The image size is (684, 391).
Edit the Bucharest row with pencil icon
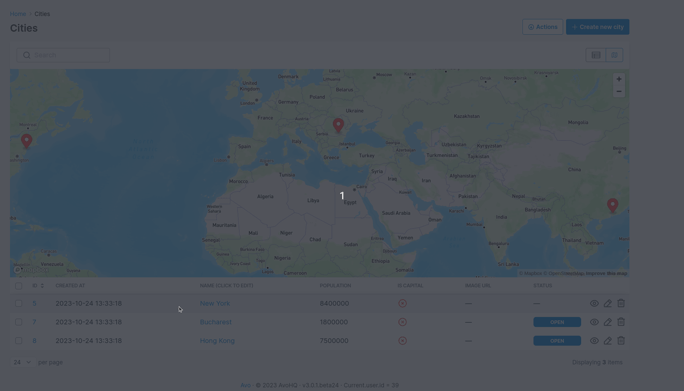[x=608, y=322]
